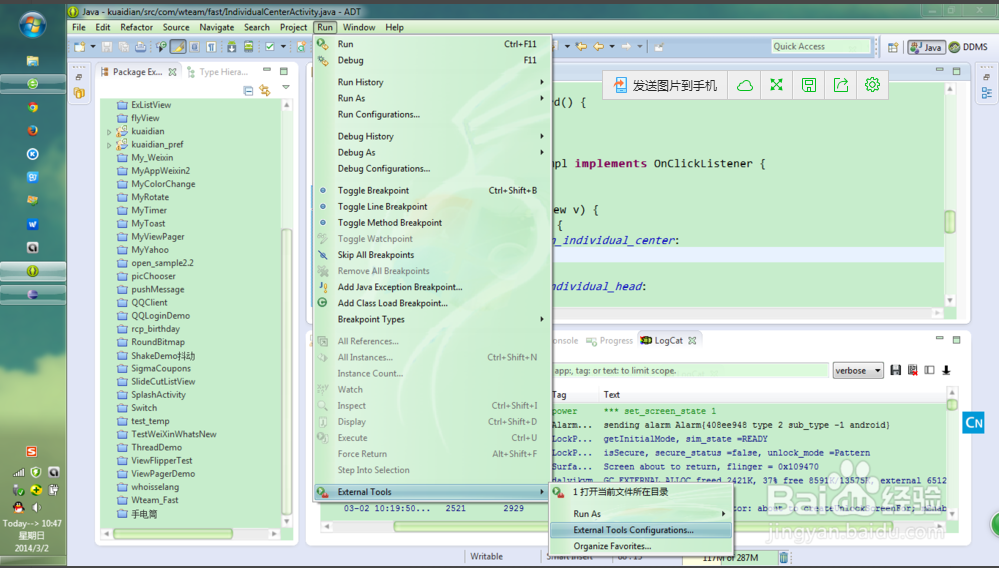Image resolution: width=999 pixels, height=568 pixels.
Task: Choose Organize Favorites... entry
Action: coord(641,546)
